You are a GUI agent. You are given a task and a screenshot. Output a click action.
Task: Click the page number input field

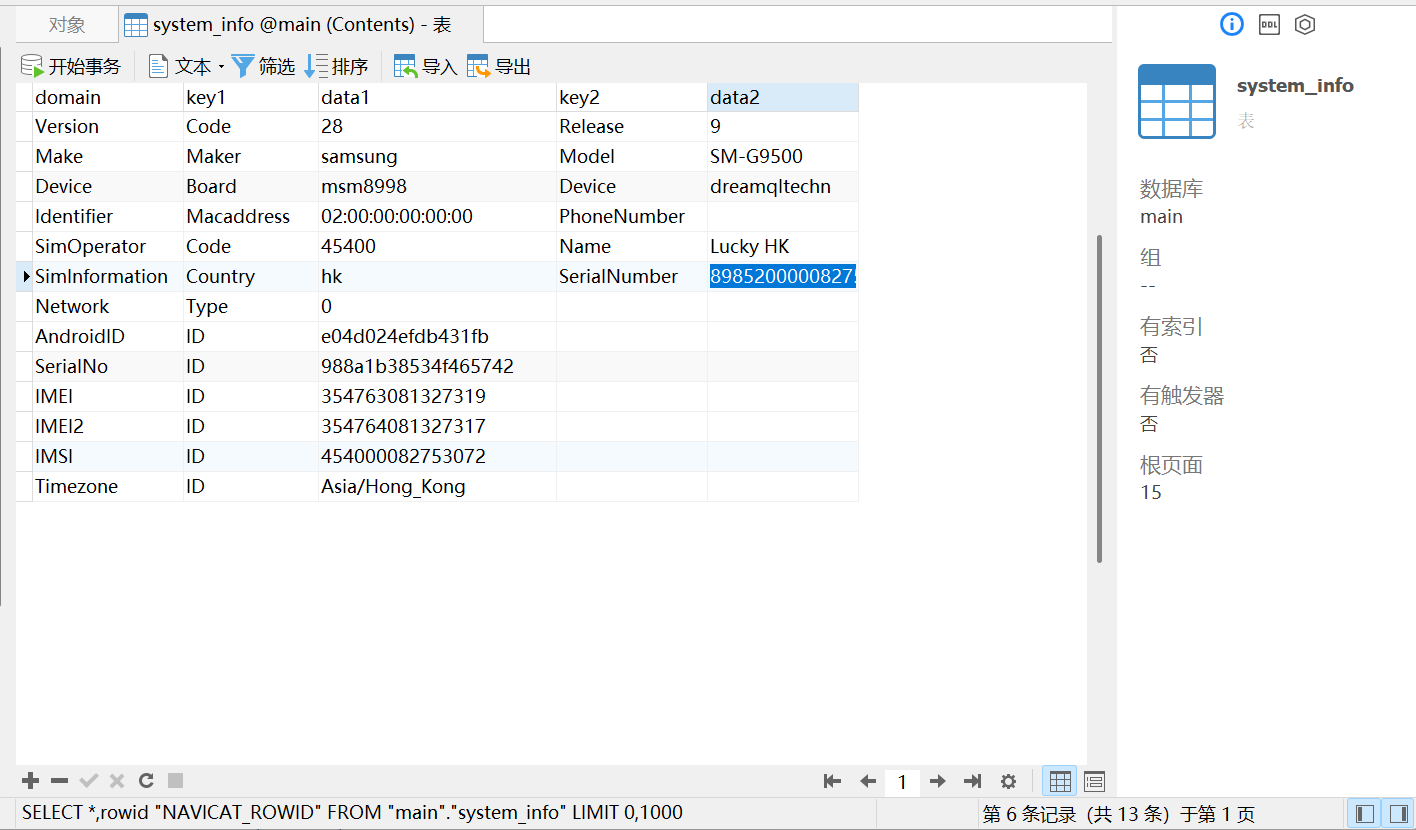tap(902, 781)
